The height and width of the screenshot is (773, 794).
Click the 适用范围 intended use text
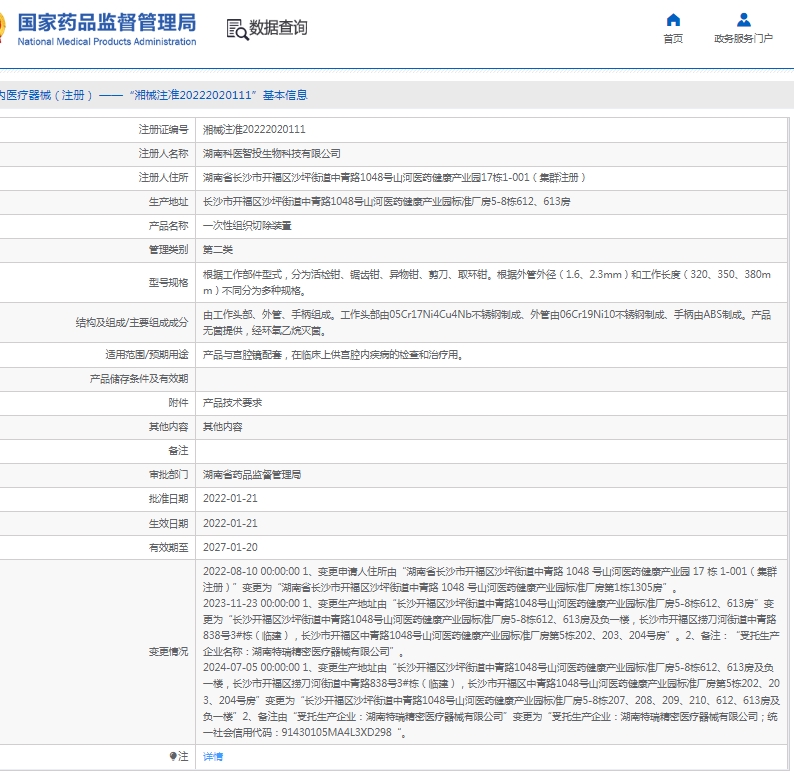tap(334, 355)
